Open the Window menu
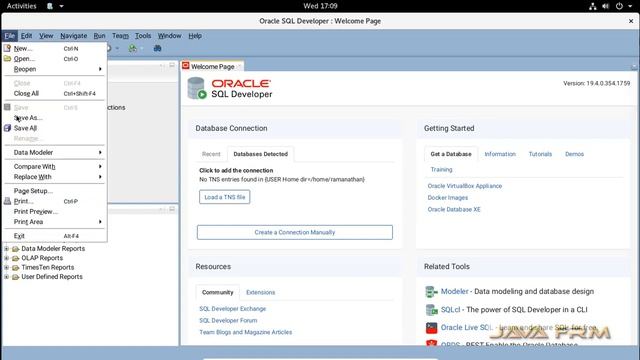Screen dimensions: 640x360 click(169, 36)
